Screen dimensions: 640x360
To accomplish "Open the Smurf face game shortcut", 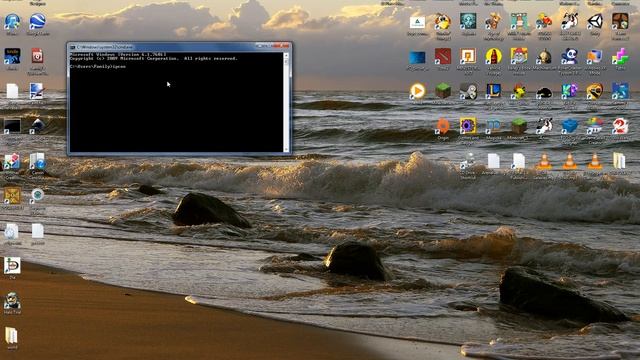I will (x=519, y=56).
